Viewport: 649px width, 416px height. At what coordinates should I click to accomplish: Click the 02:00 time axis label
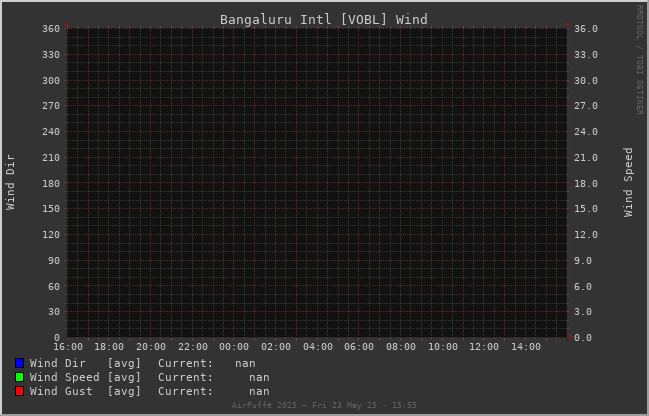click(276, 347)
